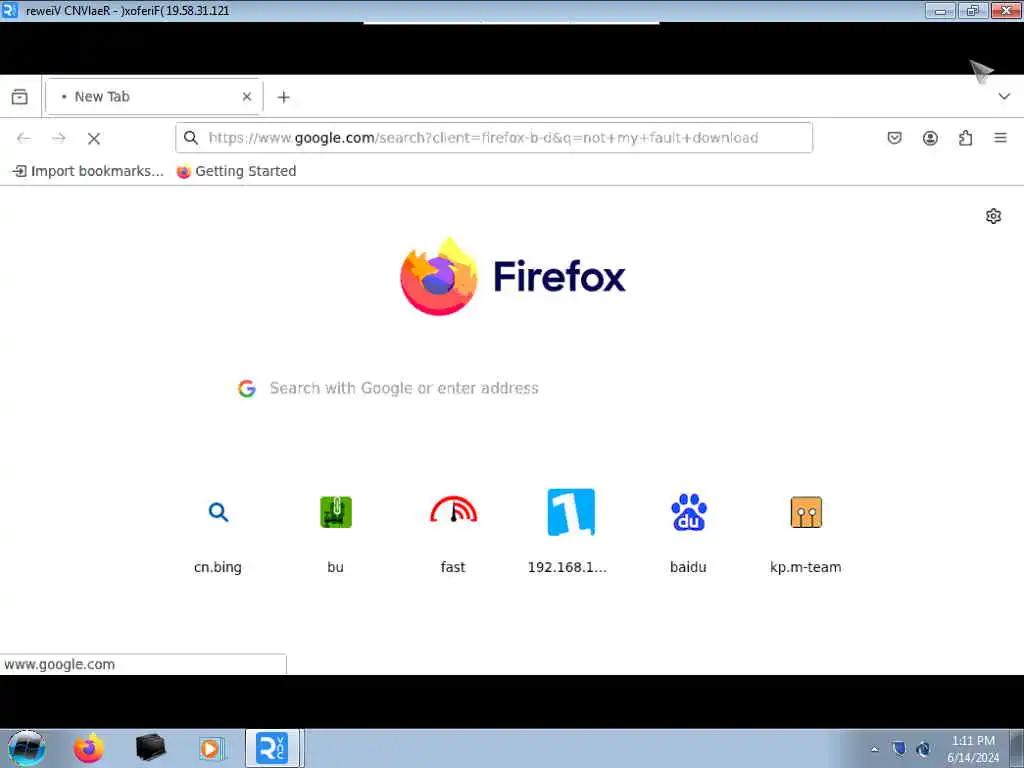The width and height of the screenshot is (1024, 768).
Task: Open the fast speed test shortcut
Action: tap(453, 530)
